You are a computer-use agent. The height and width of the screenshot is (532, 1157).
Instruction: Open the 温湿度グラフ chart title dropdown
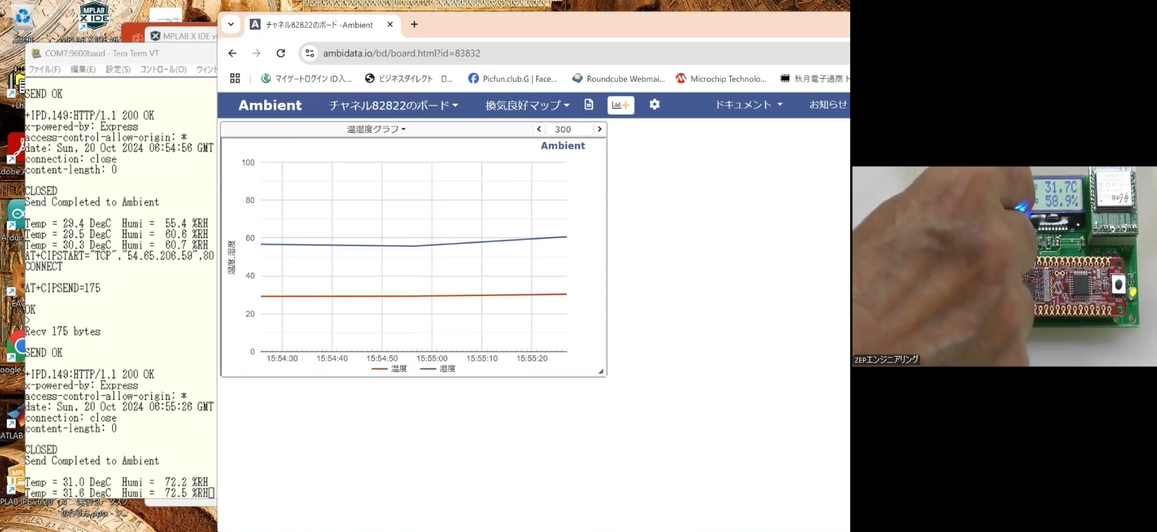tap(376, 129)
